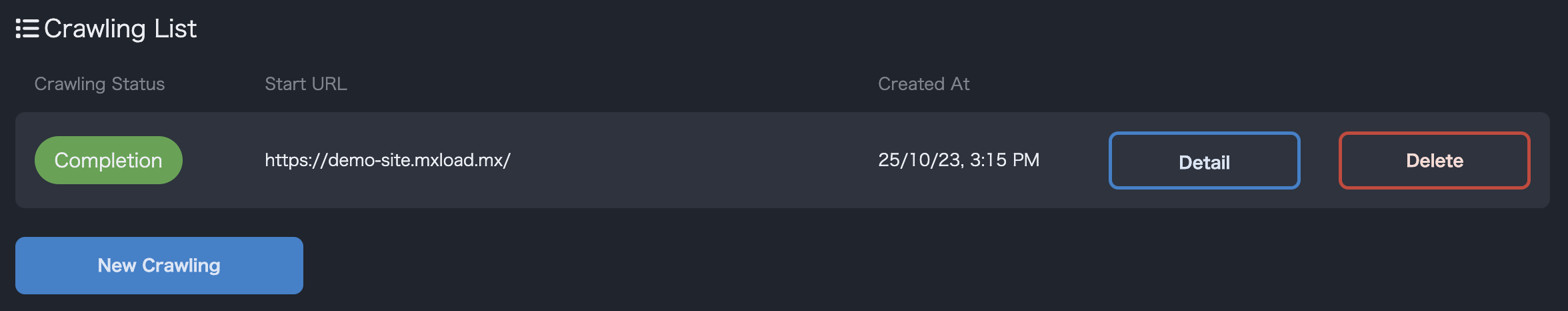
Task: Start a New Crawling job
Action: (159, 266)
